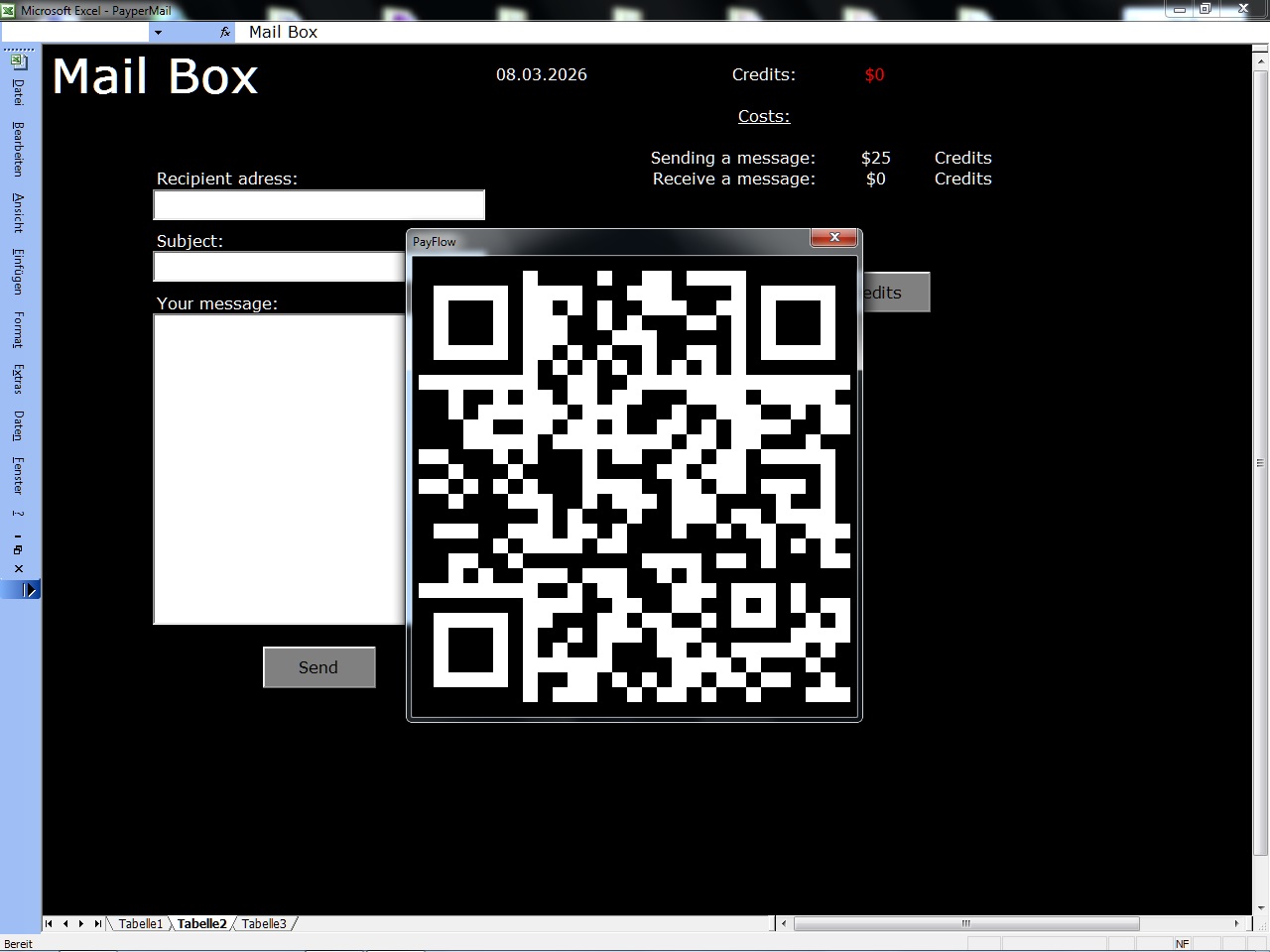
Task: Click the Subject input field
Action: tap(280, 267)
